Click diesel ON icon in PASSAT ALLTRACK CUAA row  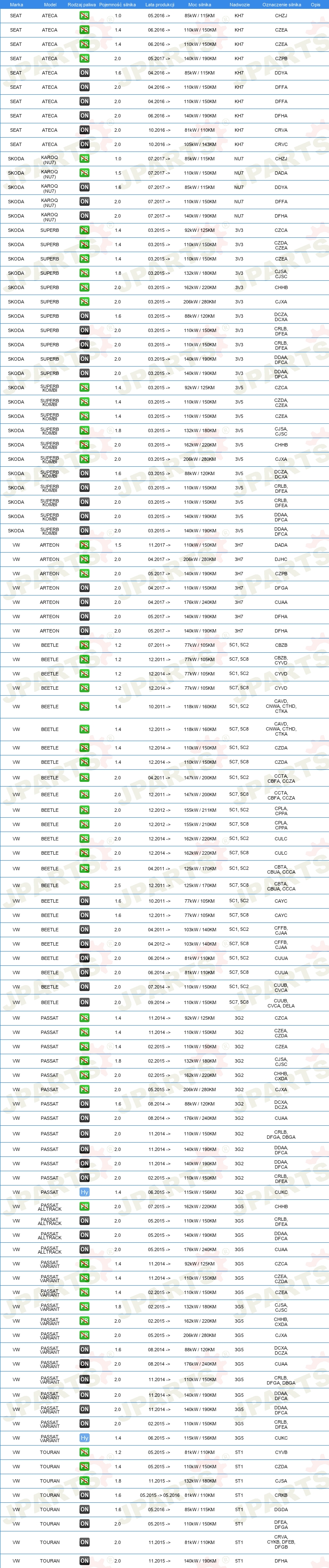coord(85,1249)
